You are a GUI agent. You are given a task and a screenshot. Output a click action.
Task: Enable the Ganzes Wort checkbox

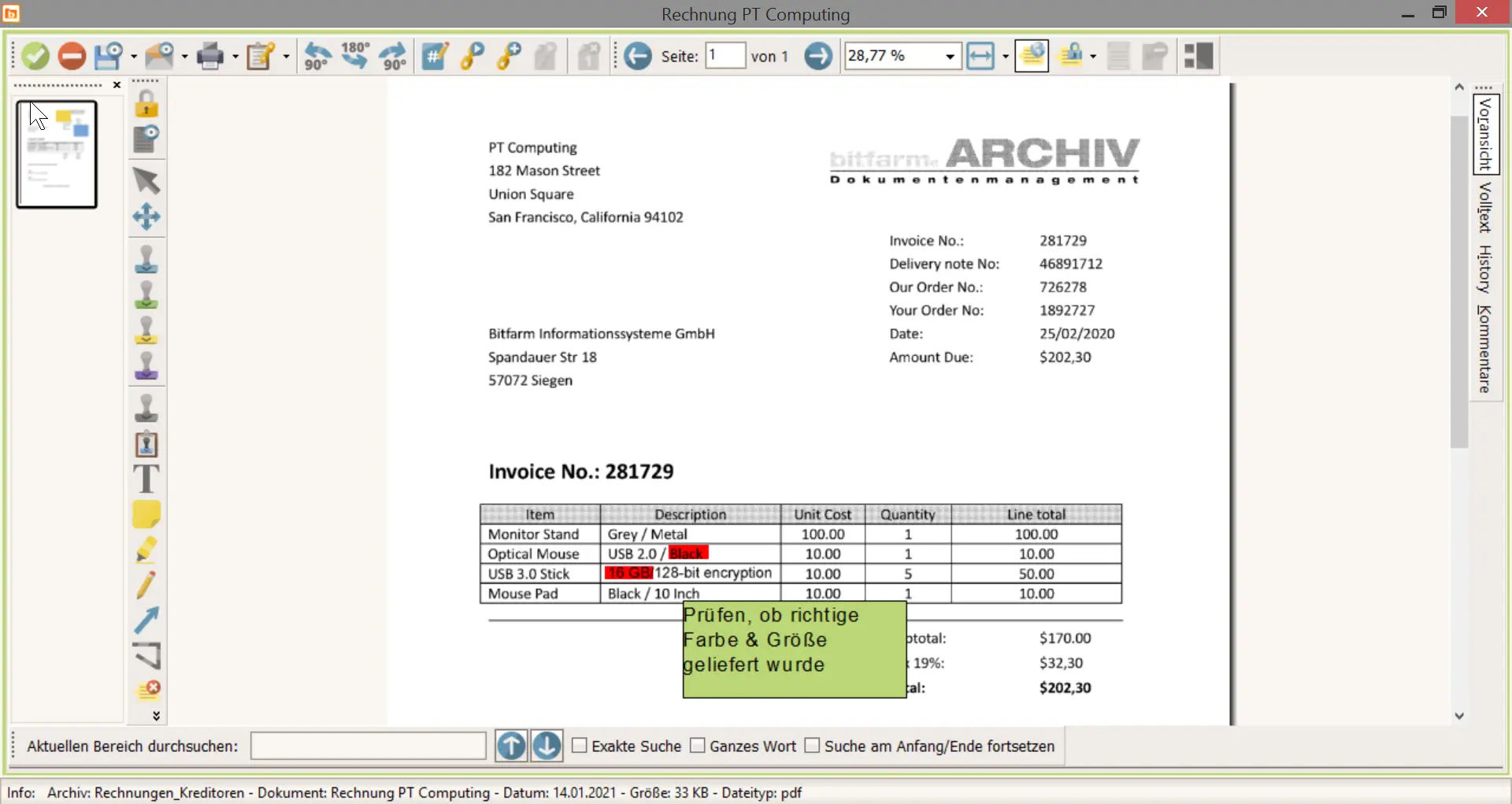click(x=698, y=746)
